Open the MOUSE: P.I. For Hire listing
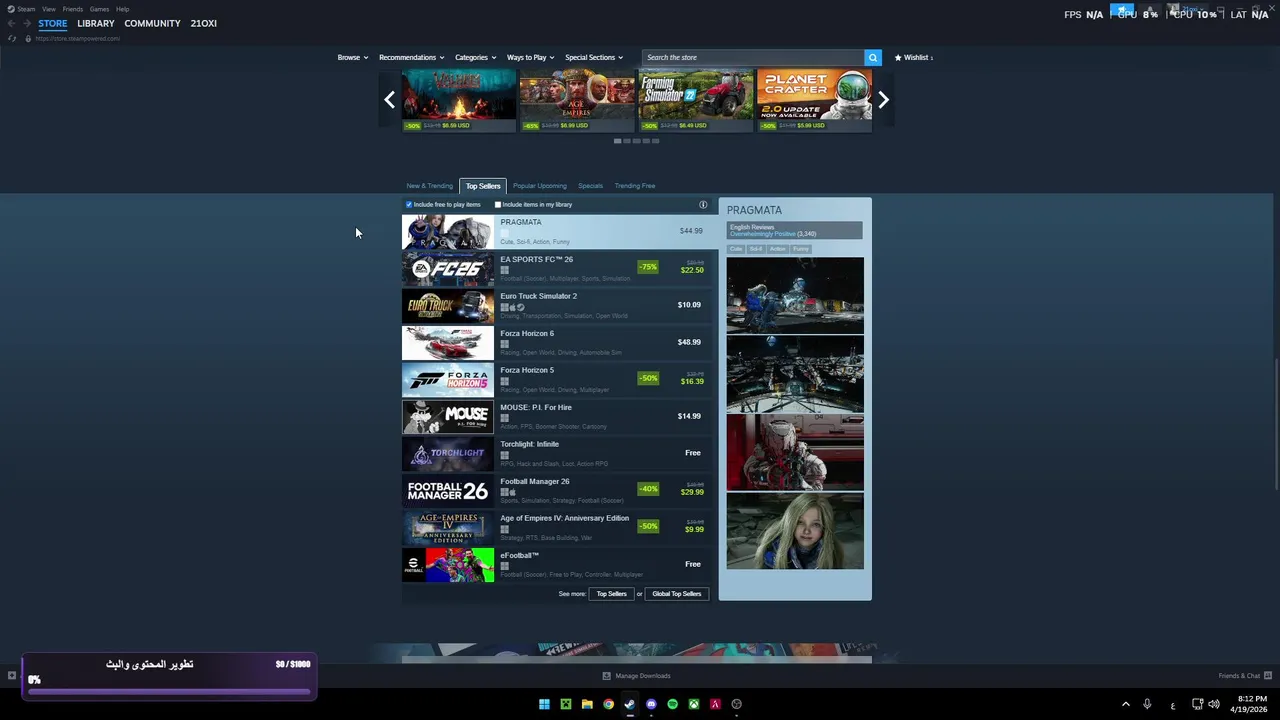This screenshot has width=1280, height=720. point(559,417)
